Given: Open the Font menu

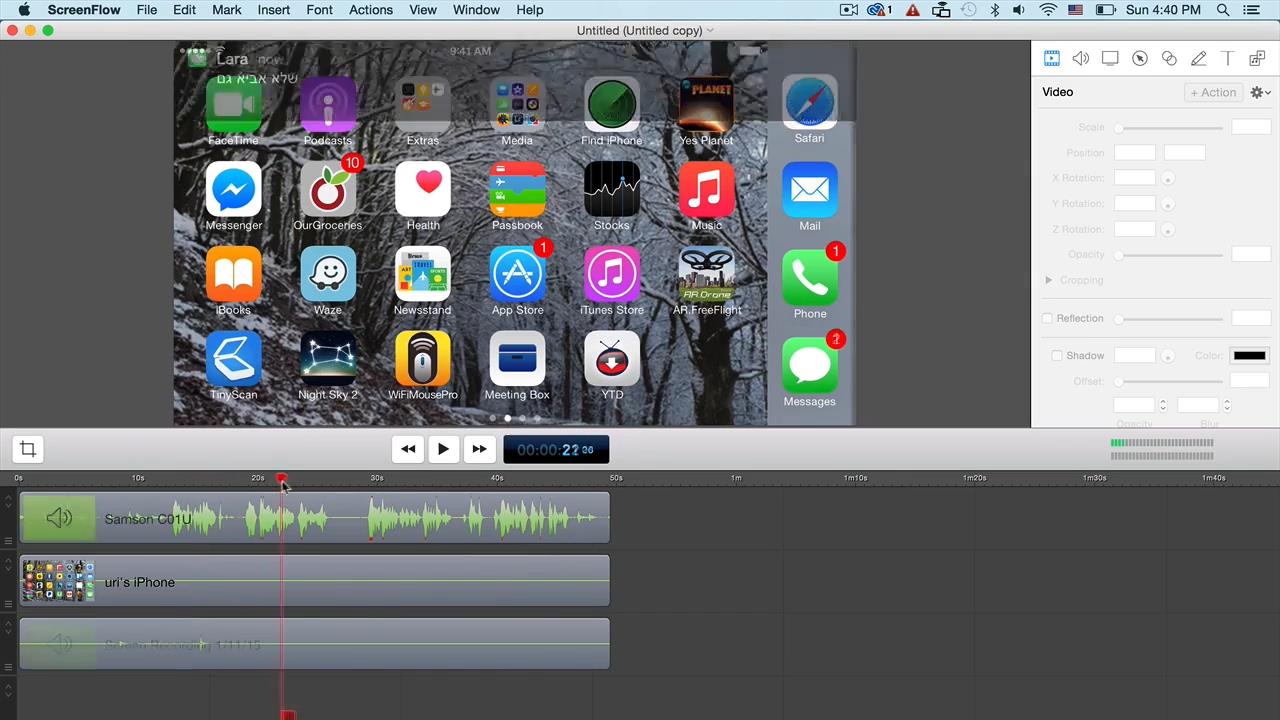Looking at the screenshot, I should click(320, 10).
